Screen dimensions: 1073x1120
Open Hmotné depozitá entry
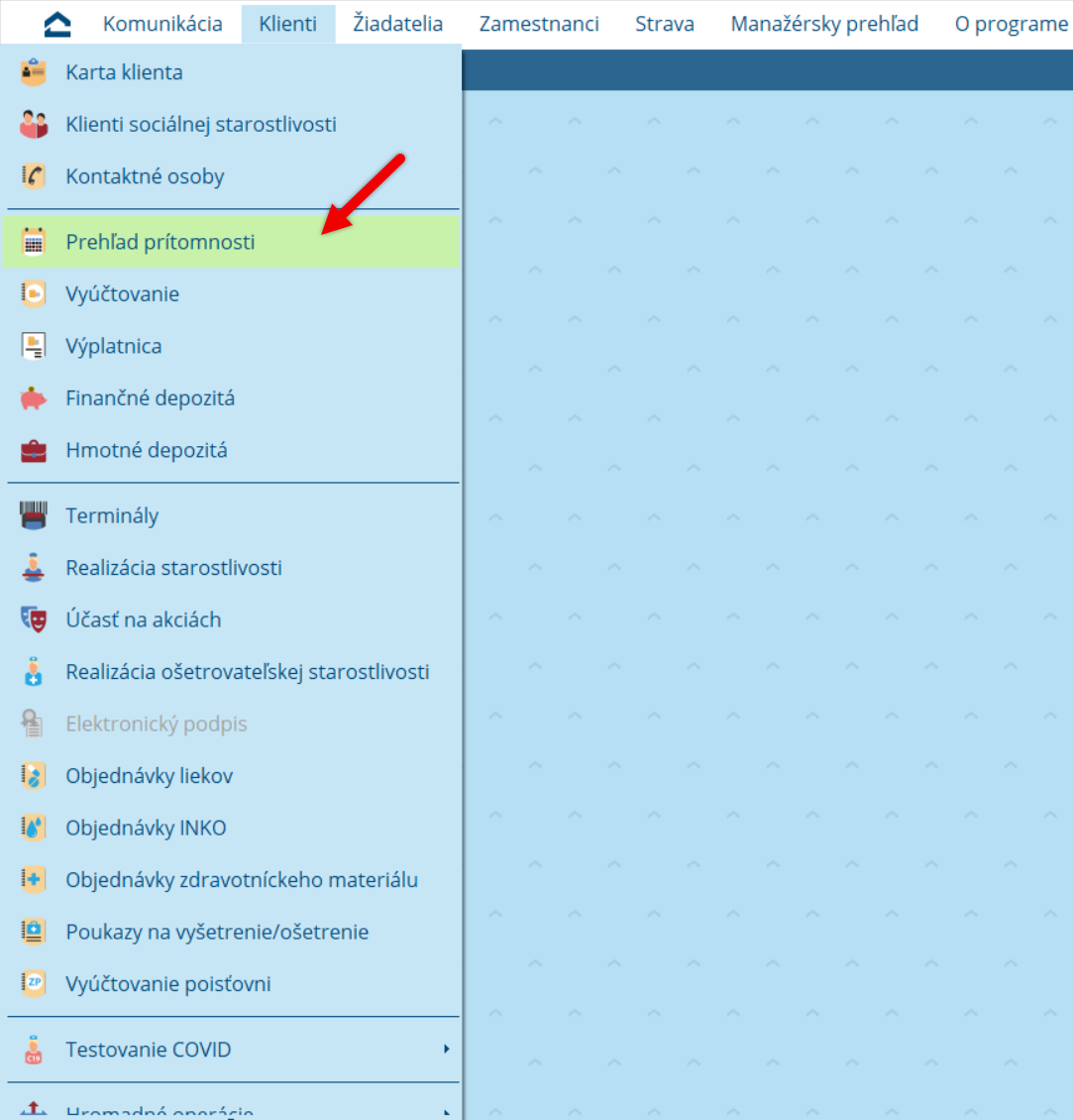coord(231,451)
